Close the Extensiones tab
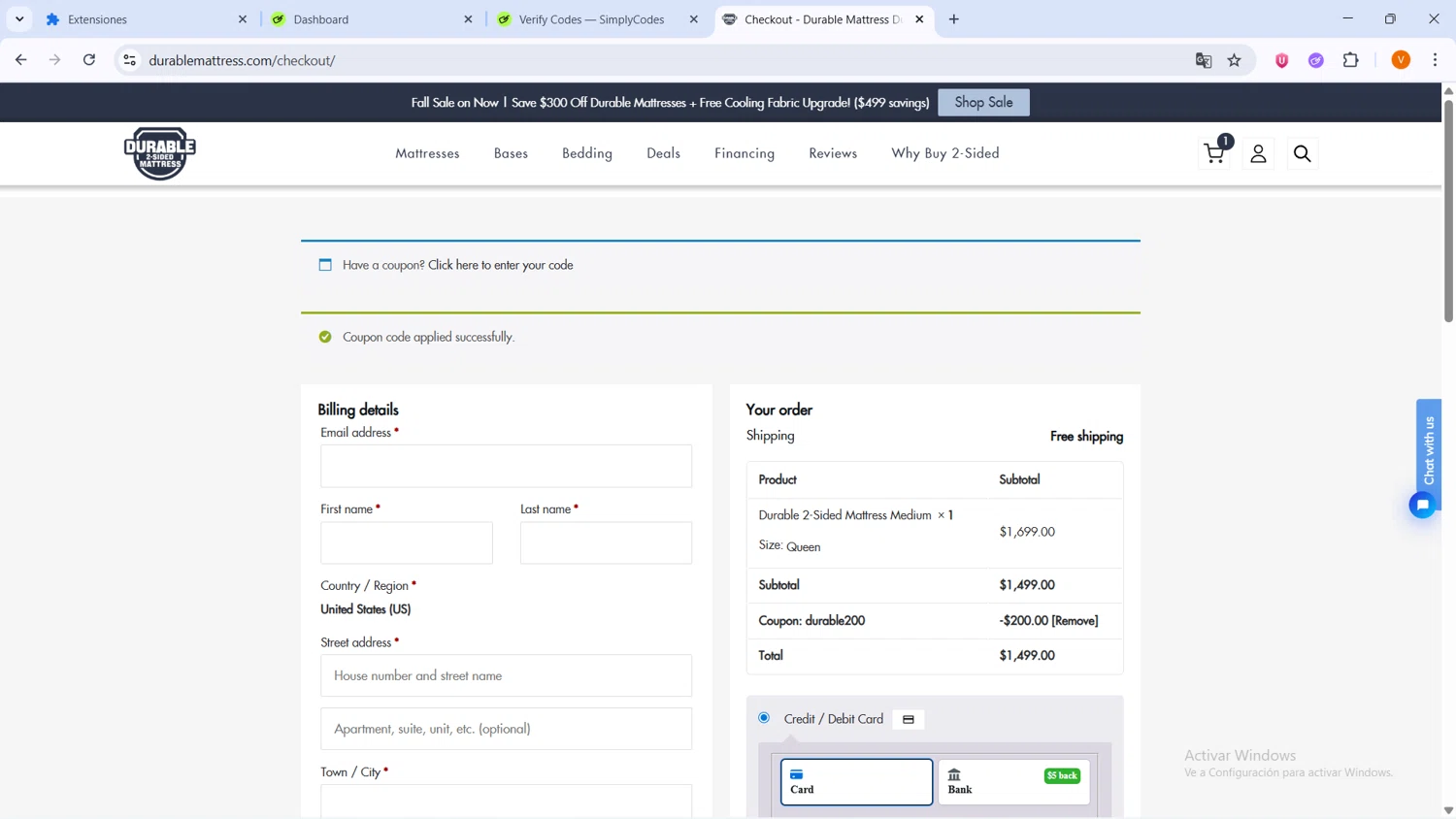Image resolution: width=1456 pixels, height=819 pixels. click(243, 19)
